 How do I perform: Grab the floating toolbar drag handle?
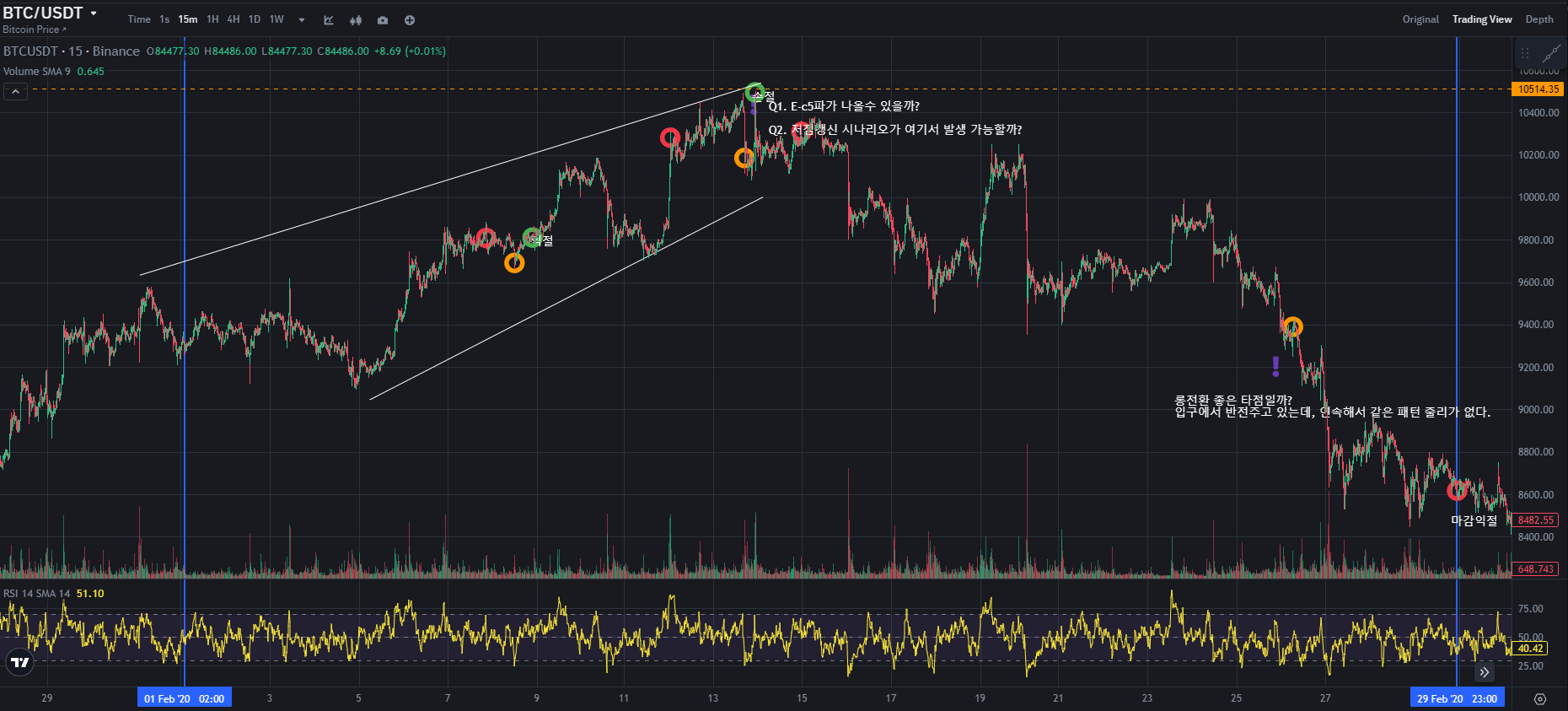1525,53
